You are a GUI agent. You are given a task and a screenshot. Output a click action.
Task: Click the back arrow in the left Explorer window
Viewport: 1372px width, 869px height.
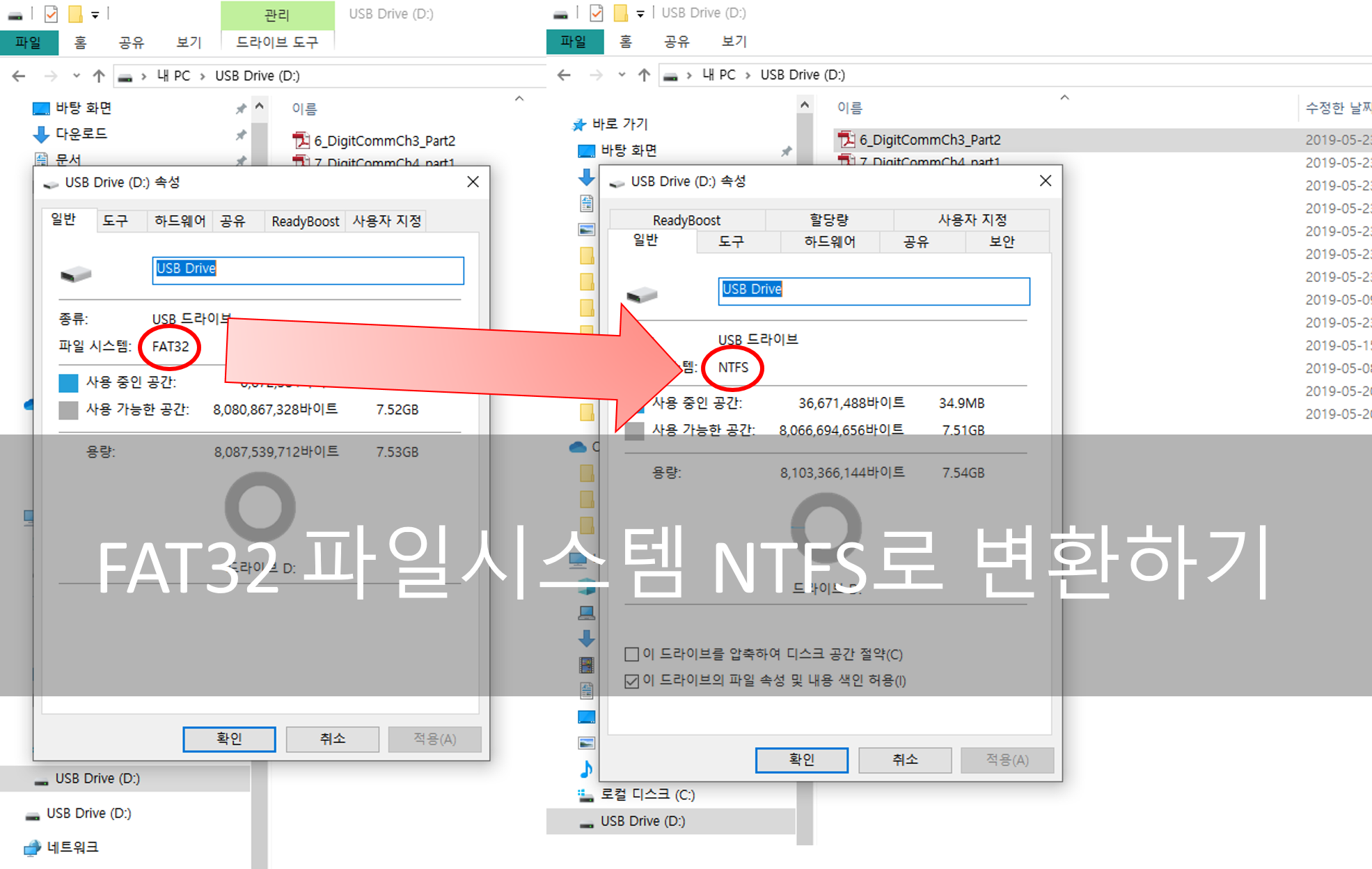pyautogui.click(x=19, y=76)
